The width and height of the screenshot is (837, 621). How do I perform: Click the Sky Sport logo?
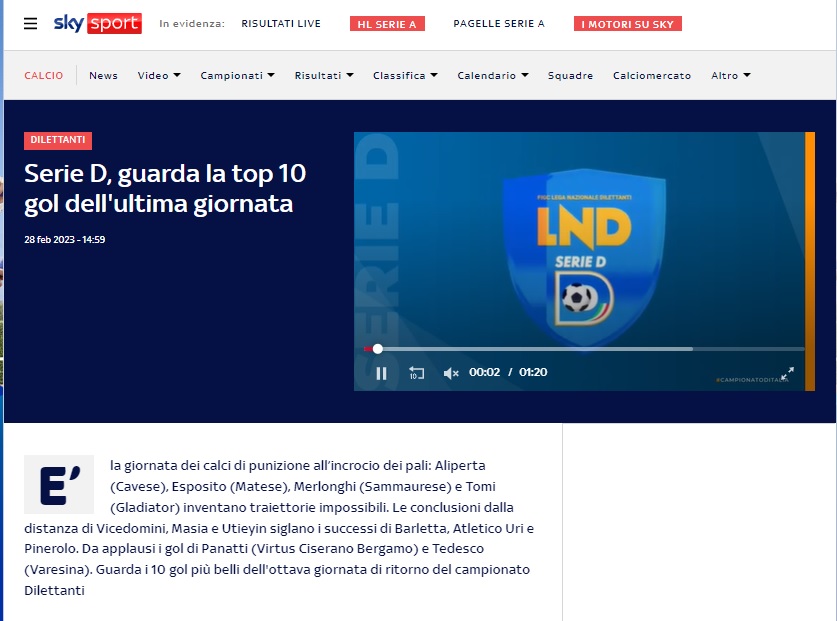point(97,23)
